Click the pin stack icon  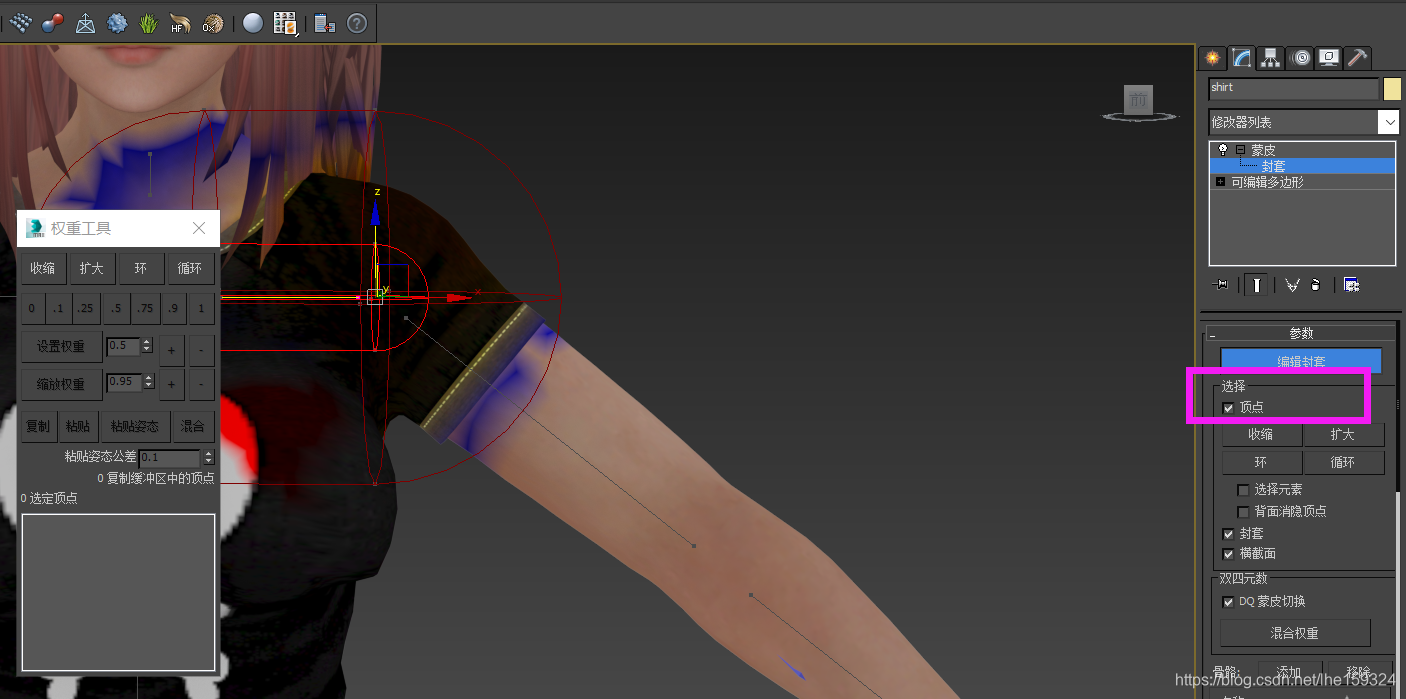tap(1221, 285)
